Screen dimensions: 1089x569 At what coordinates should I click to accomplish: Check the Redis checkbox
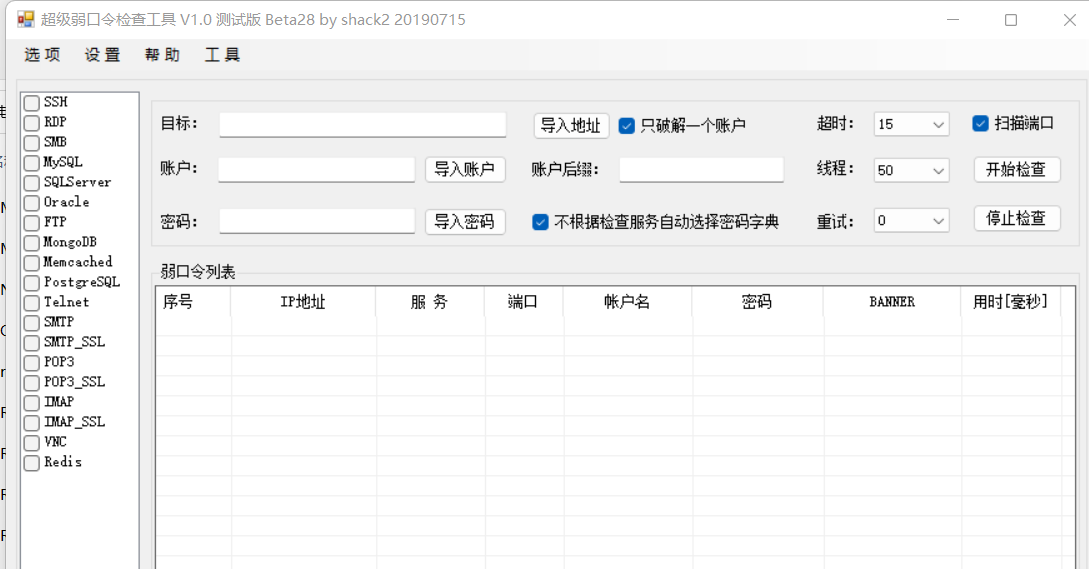31,463
